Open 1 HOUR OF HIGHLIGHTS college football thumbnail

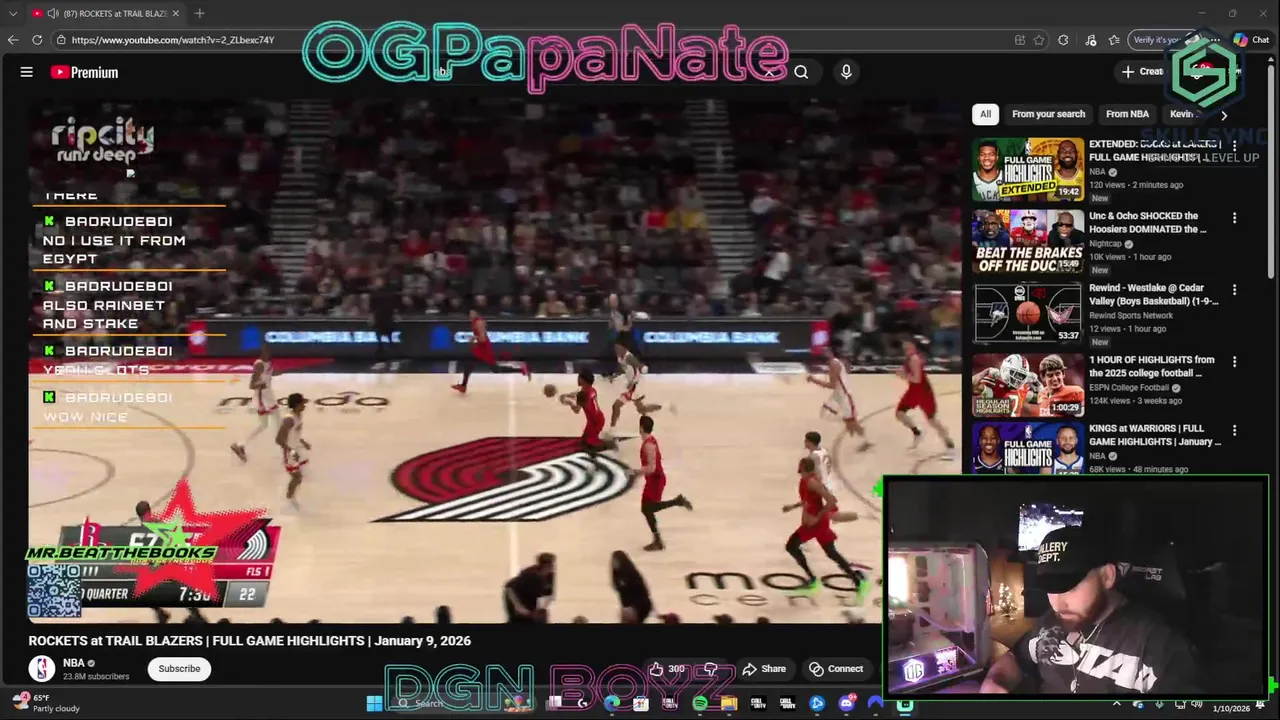pos(1028,385)
